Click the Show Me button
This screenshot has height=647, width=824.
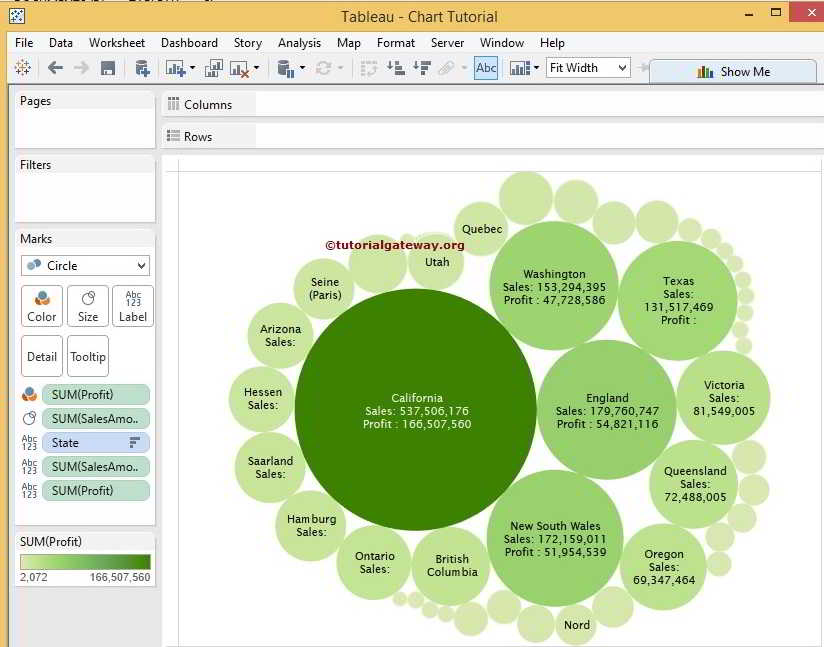click(733, 71)
